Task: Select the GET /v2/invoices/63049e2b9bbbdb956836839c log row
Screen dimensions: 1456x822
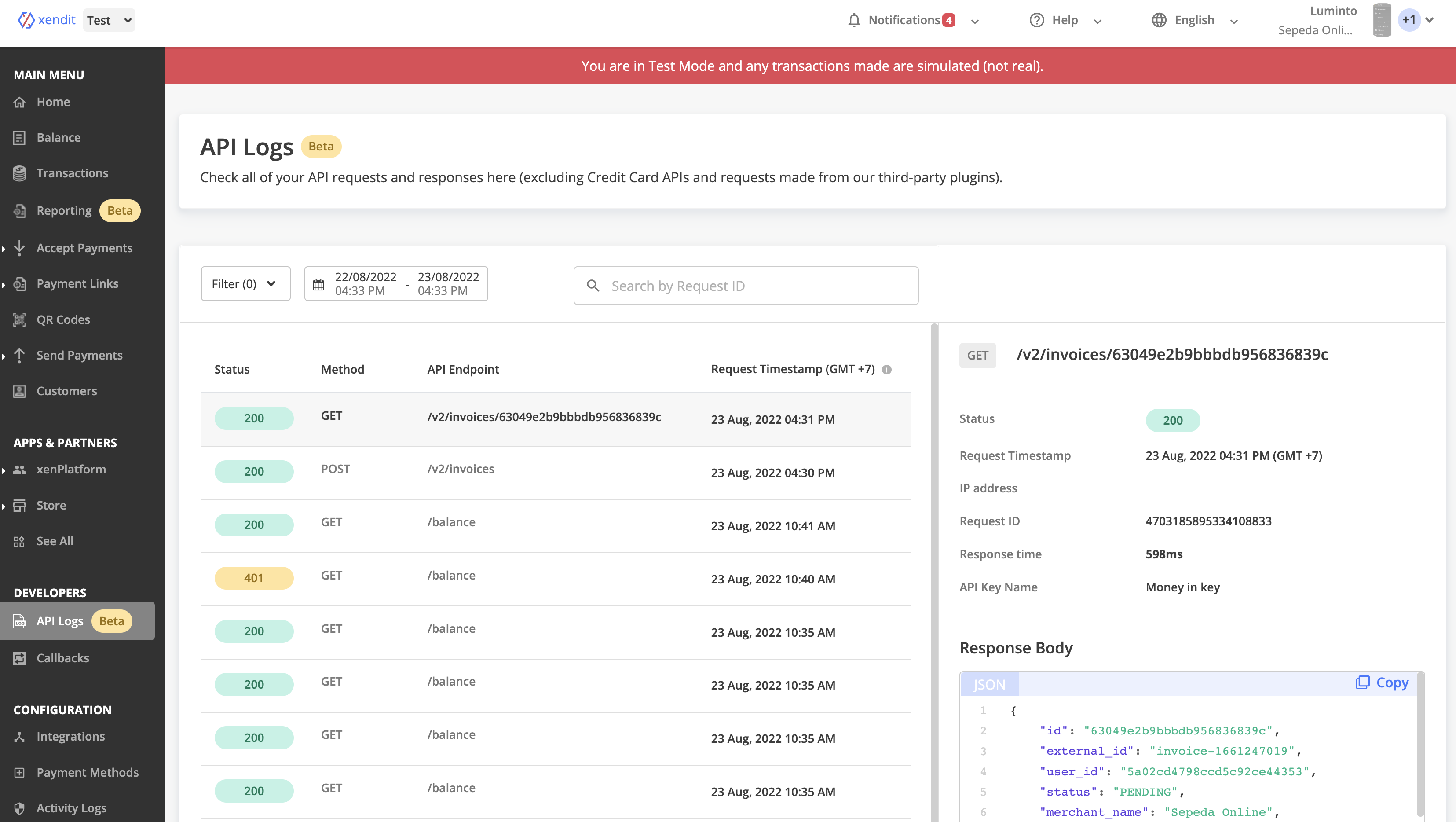Action: point(556,419)
